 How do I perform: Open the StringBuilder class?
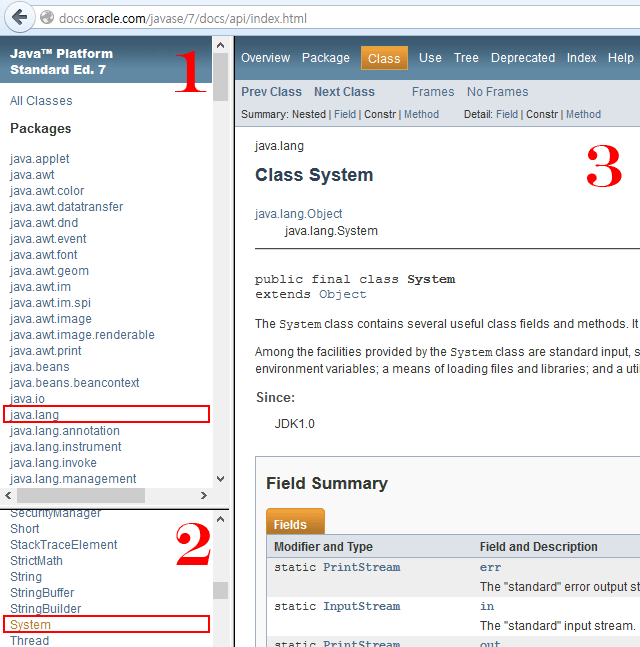tap(45, 609)
